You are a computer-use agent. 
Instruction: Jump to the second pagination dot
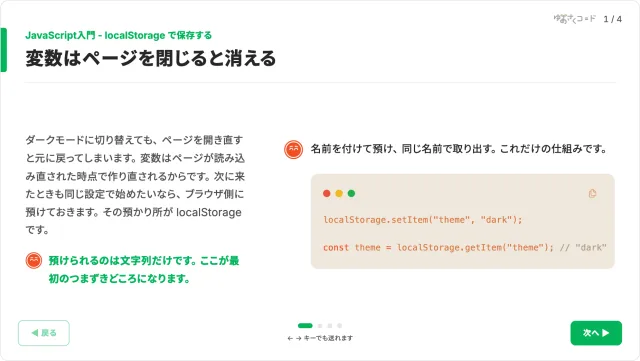coord(320,325)
